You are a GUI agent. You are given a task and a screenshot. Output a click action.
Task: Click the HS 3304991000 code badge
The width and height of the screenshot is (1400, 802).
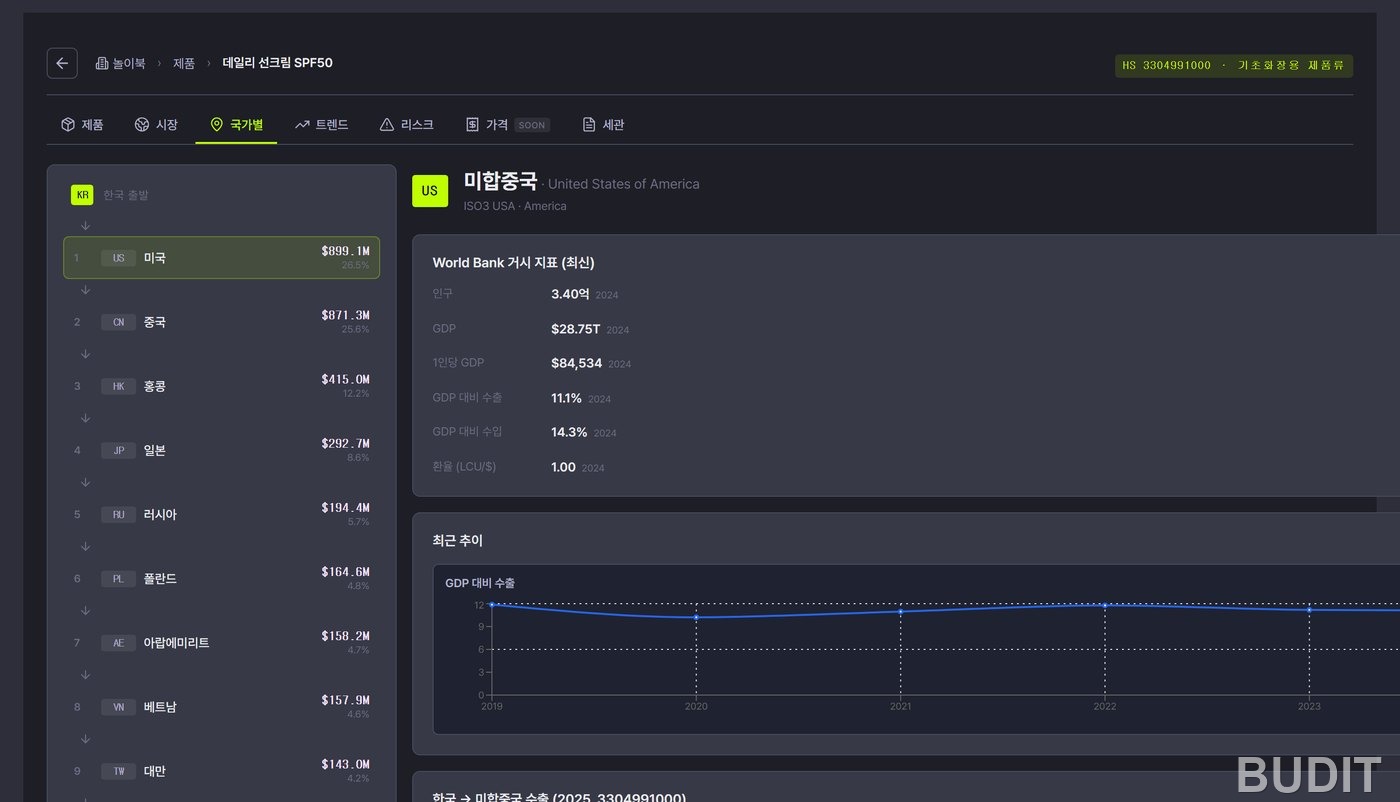coord(1233,66)
